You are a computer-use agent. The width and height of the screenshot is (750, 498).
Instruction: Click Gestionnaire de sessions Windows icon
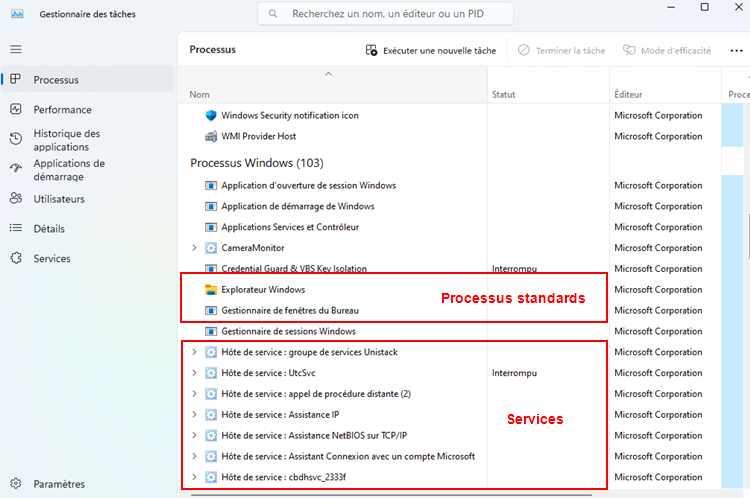211,331
